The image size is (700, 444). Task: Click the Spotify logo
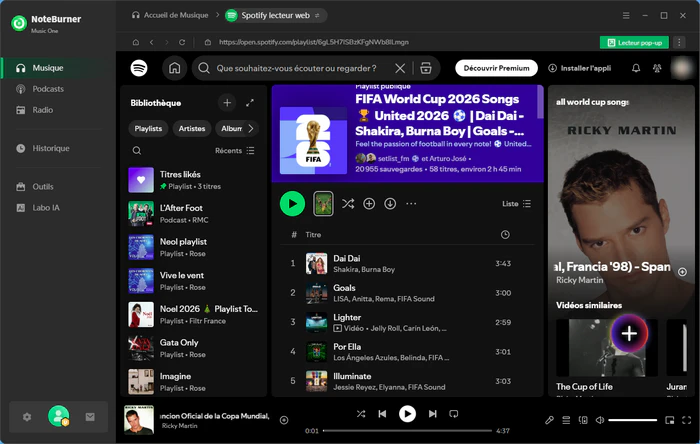tap(139, 68)
